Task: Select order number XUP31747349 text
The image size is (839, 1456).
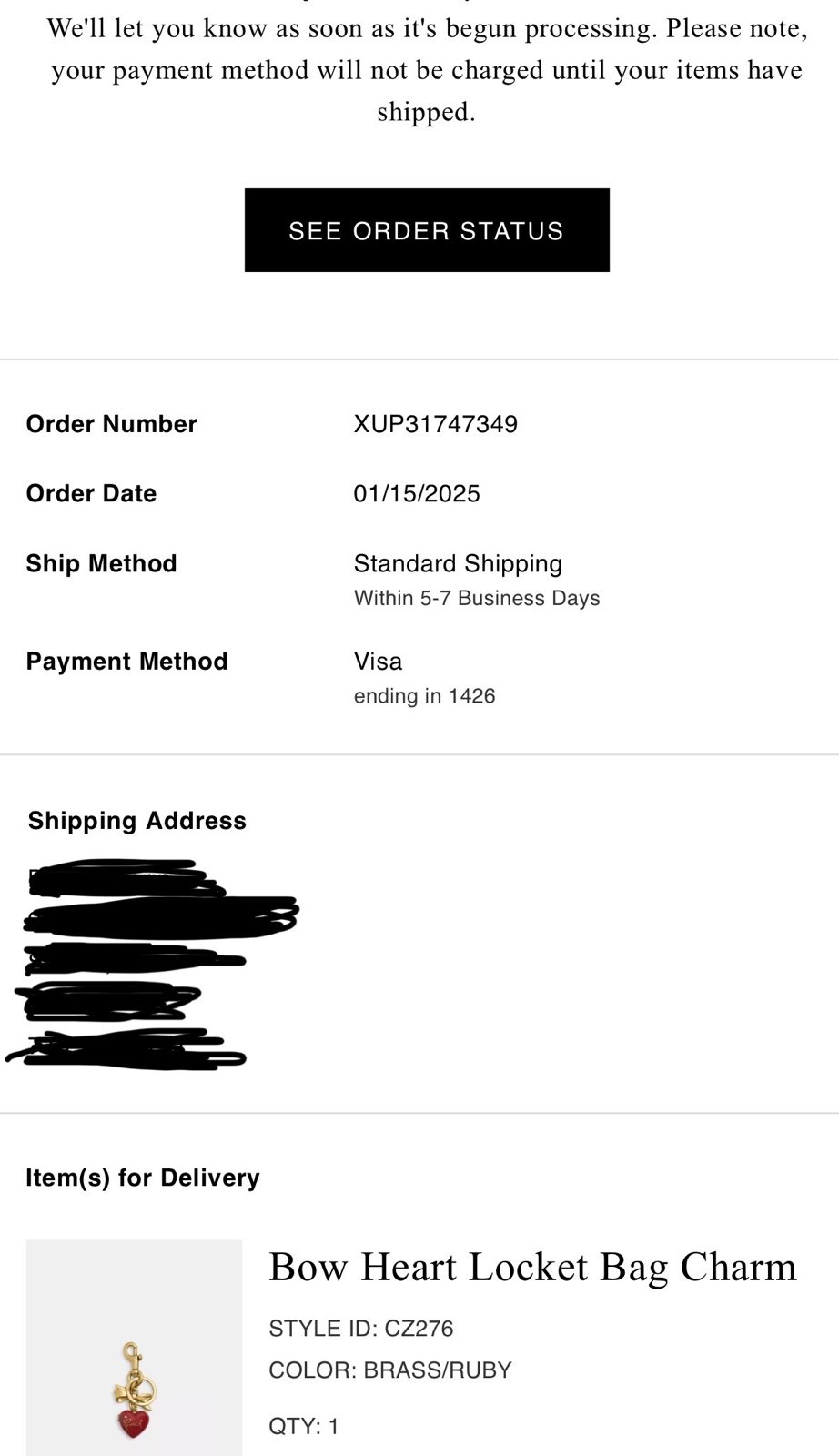Action: (x=436, y=424)
